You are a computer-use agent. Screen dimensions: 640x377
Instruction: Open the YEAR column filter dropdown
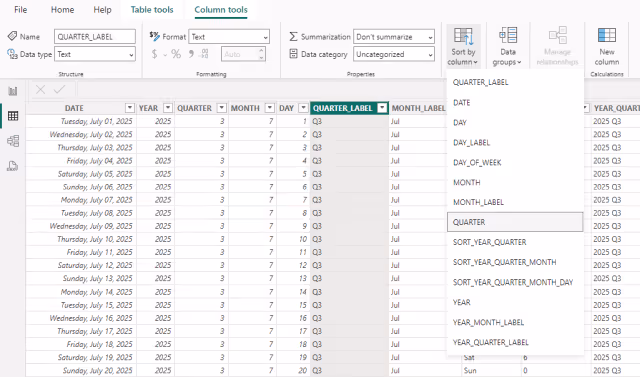(x=168, y=108)
